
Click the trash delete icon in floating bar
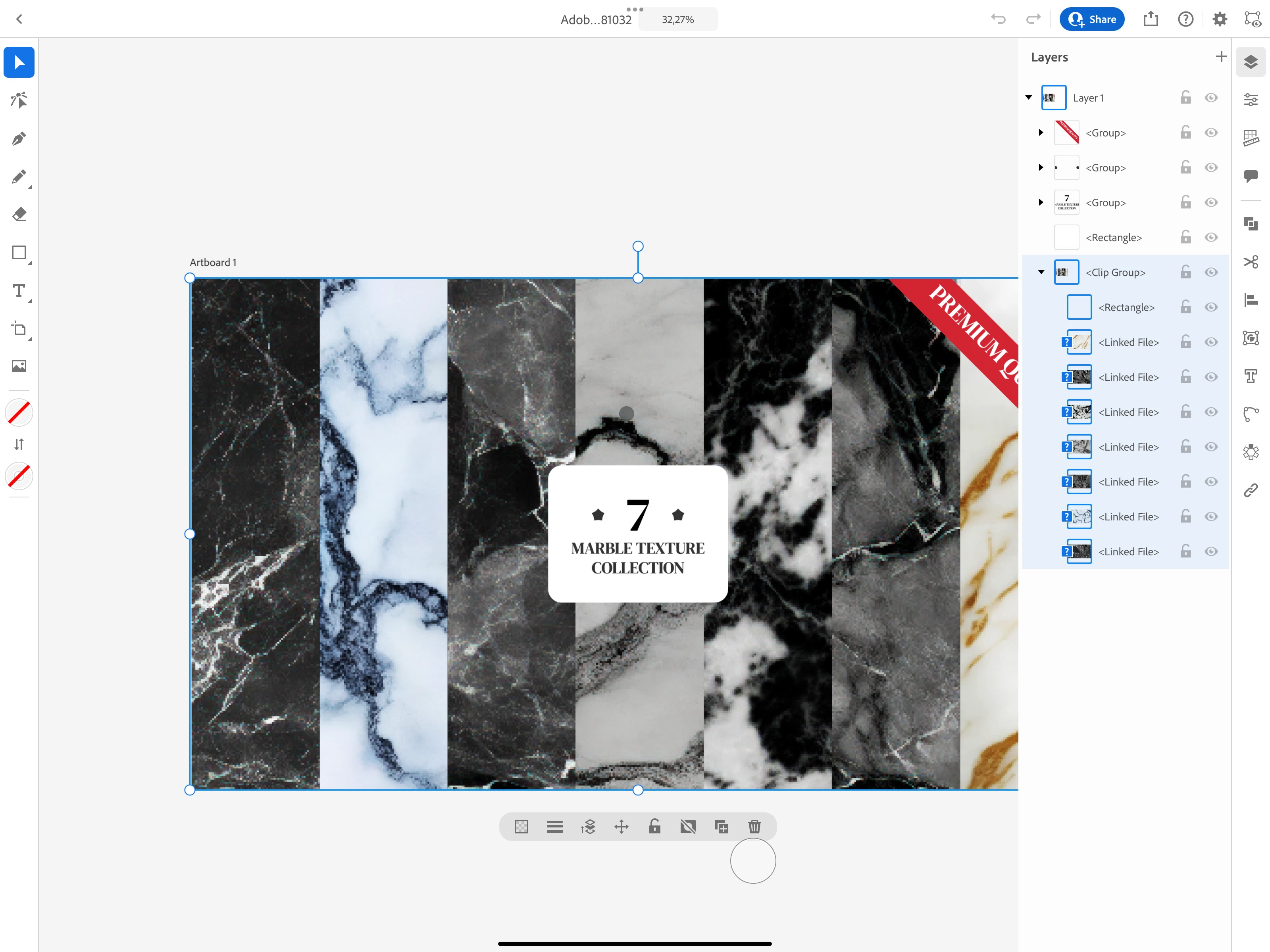[x=754, y=827]
